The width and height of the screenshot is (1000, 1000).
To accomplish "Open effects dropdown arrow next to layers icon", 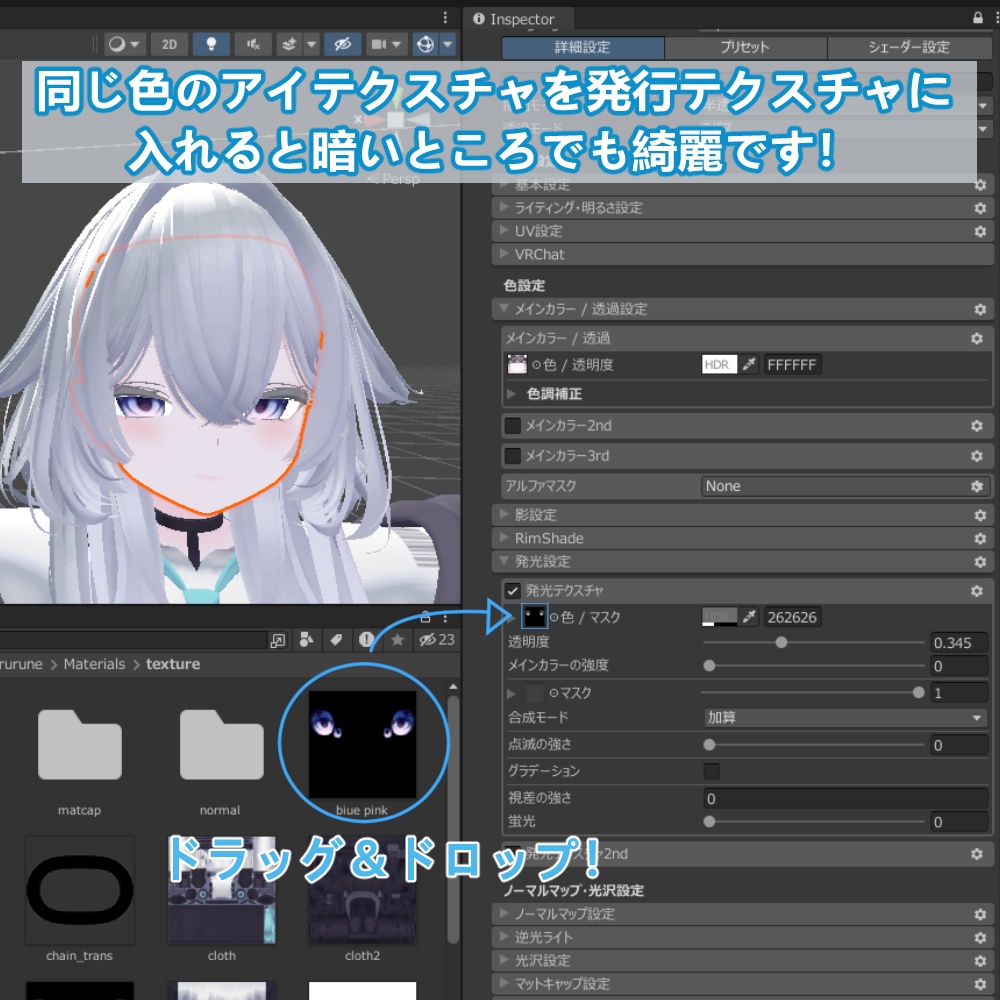I will click(311, 44).
